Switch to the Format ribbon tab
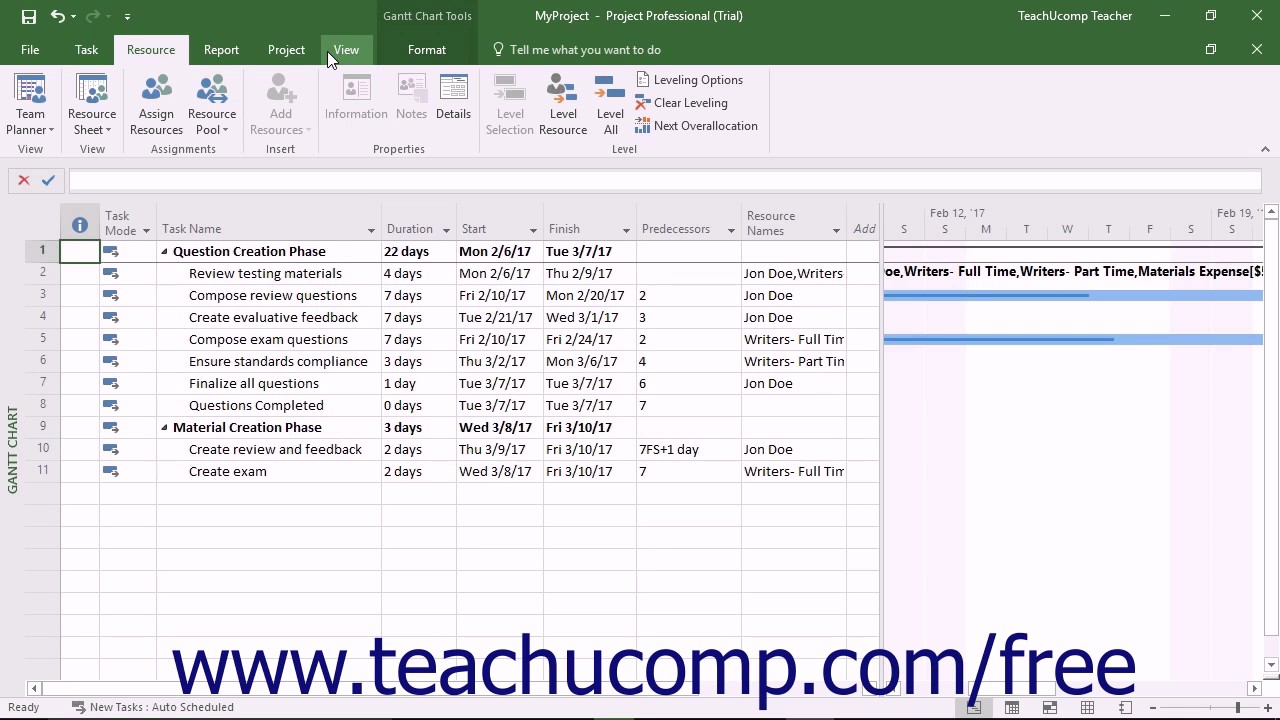The width and height of the screenshot is (1280, 720). click(427, 50)
